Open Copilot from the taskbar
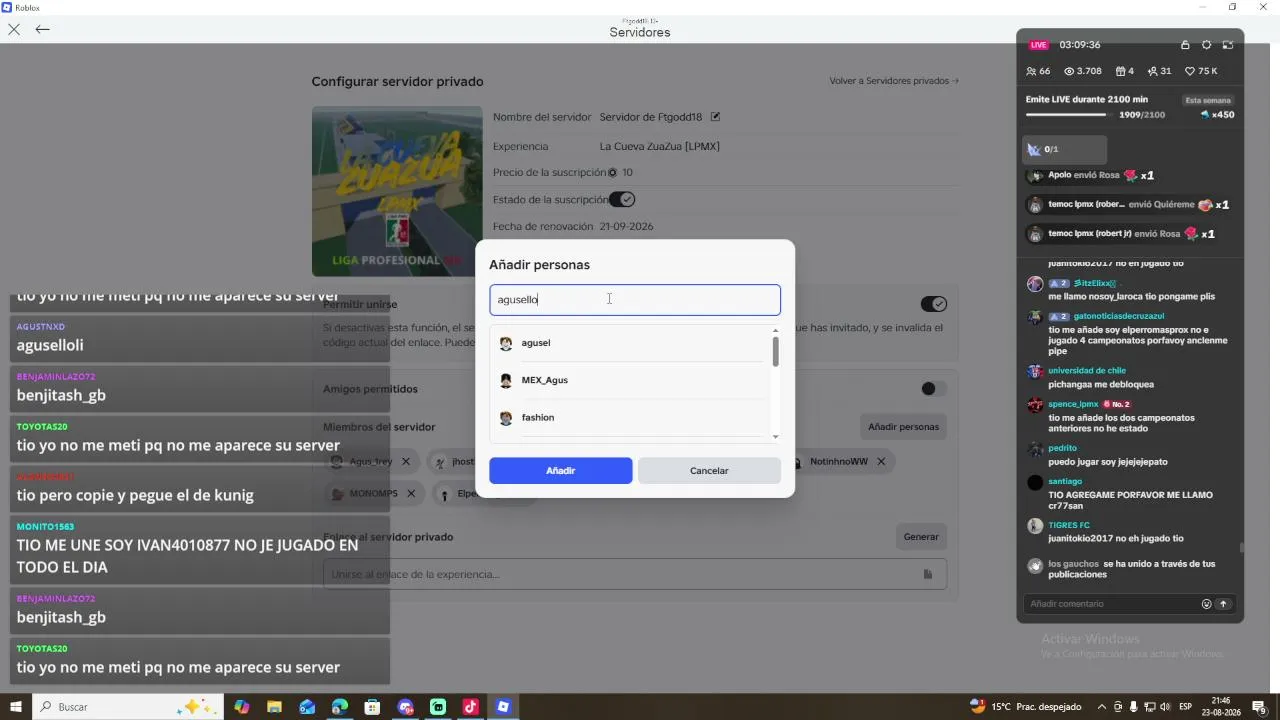1280x720 pixels. (x=242, y=707)
